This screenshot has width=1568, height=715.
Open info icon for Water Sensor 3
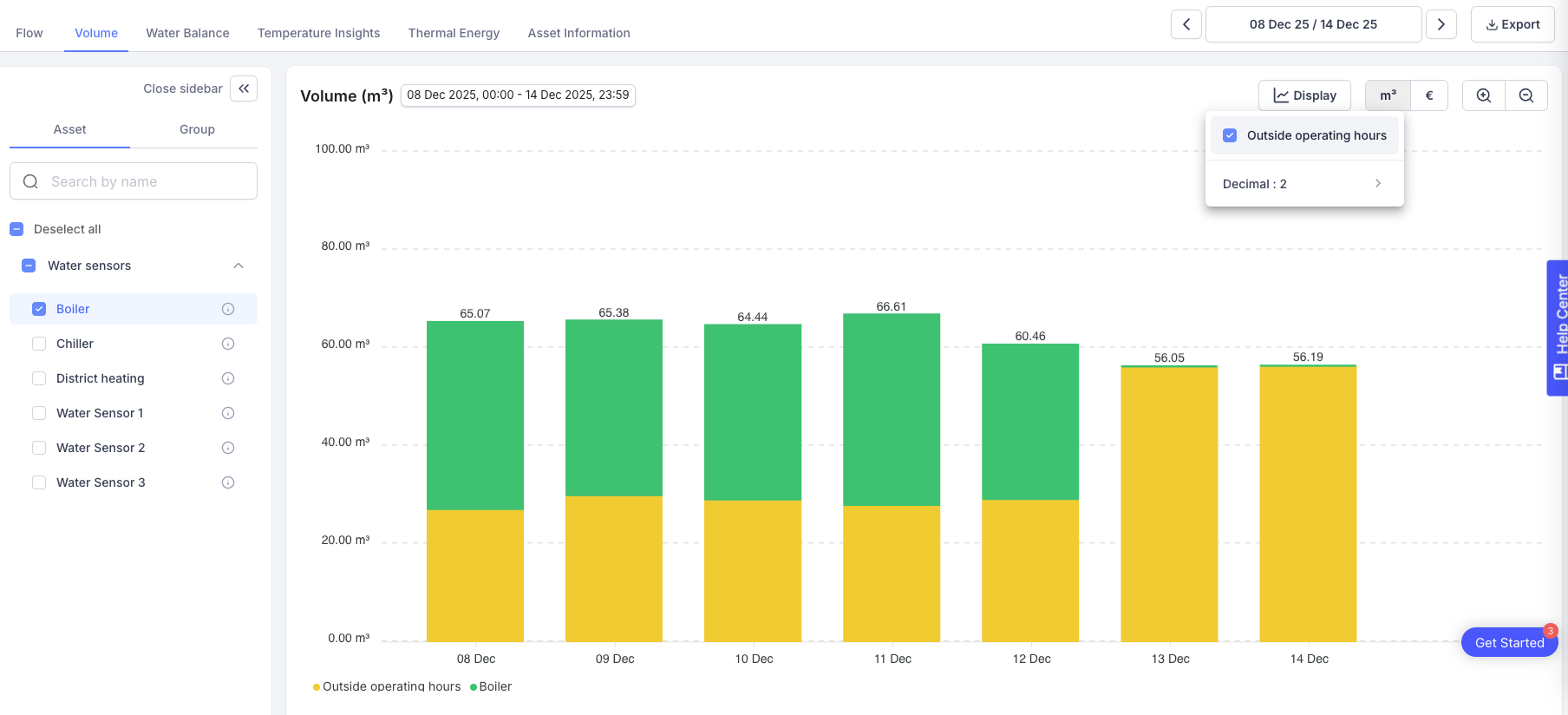(x=228, y=482)
